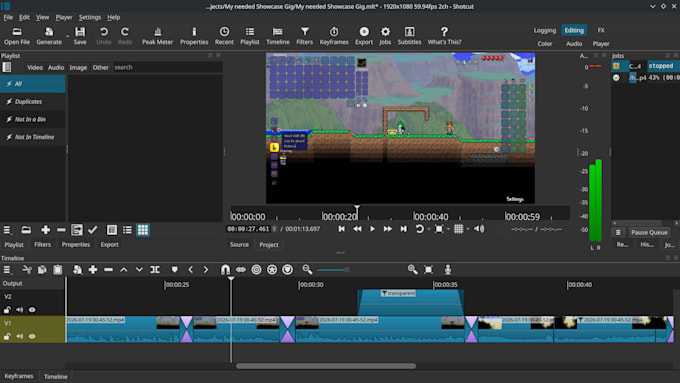Select the transparent clip on track V2
This screenshot has height=383, width=680.
tap(411, 302)
